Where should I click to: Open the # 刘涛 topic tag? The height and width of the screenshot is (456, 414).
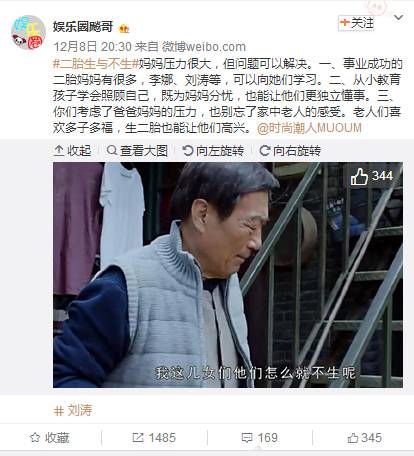pos(73,410)
